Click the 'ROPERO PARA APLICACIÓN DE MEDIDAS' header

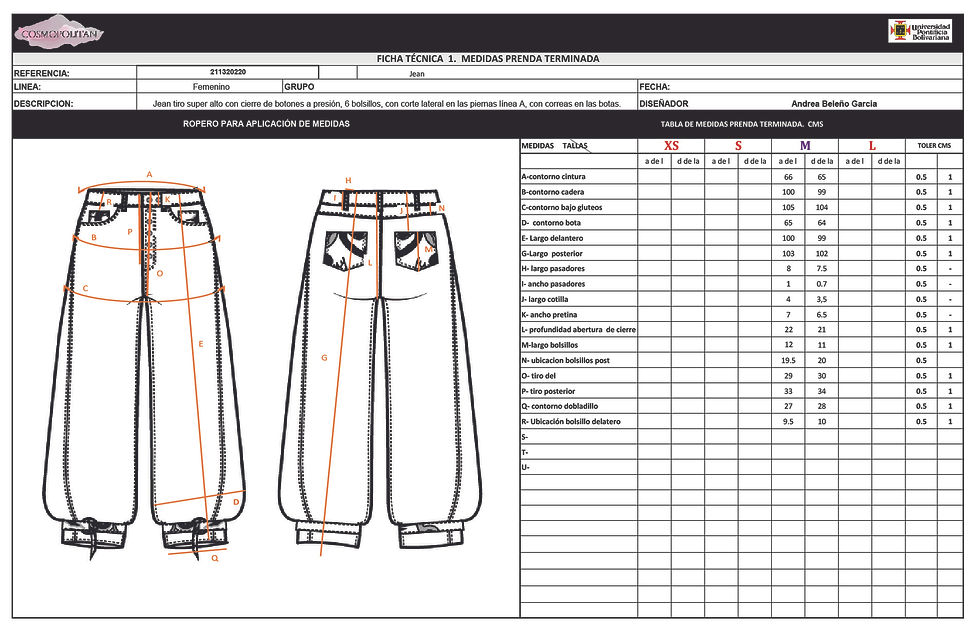tap(266, 124)
